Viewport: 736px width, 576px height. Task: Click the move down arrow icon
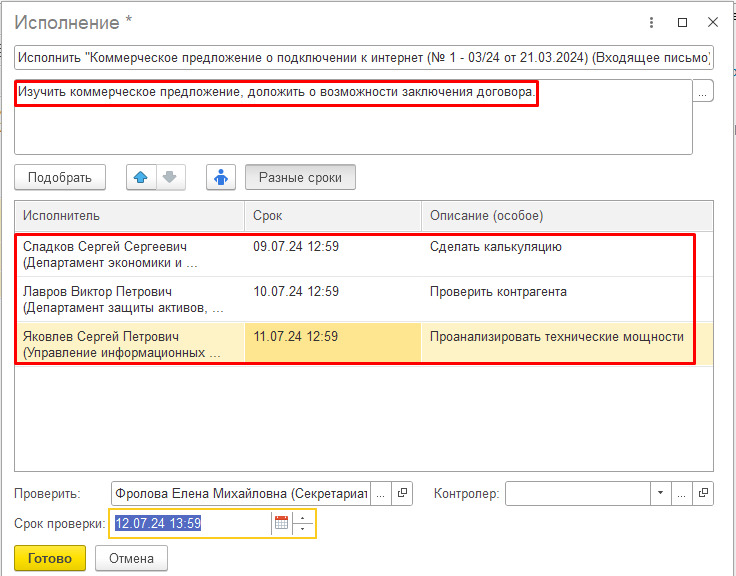pyautogui.click(x=169, y=177)
